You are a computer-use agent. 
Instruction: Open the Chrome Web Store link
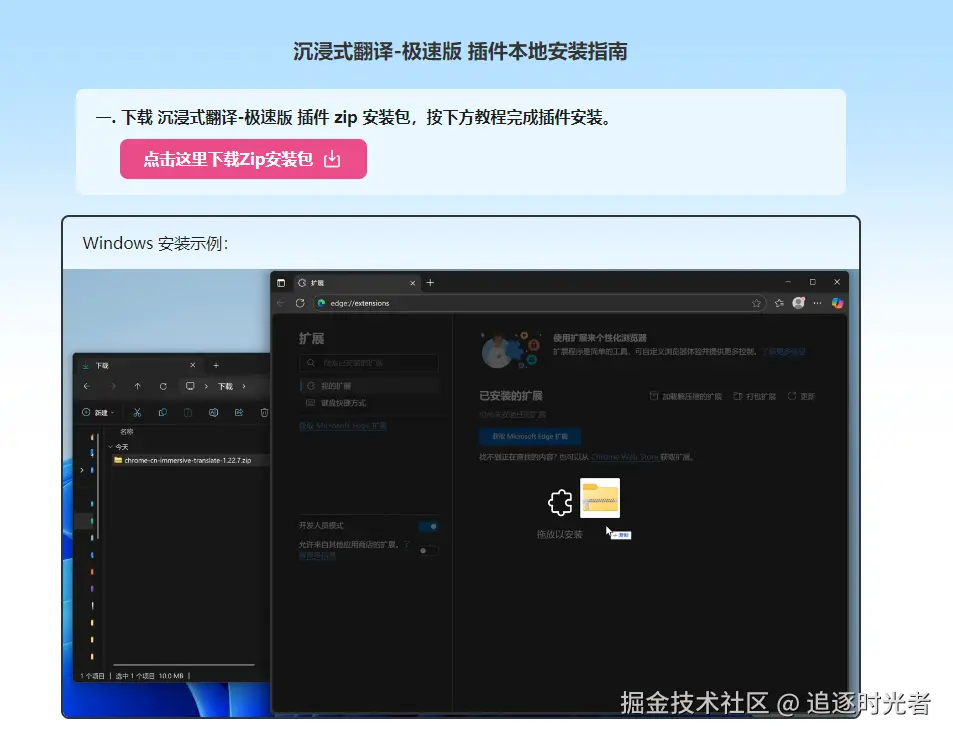624,457
